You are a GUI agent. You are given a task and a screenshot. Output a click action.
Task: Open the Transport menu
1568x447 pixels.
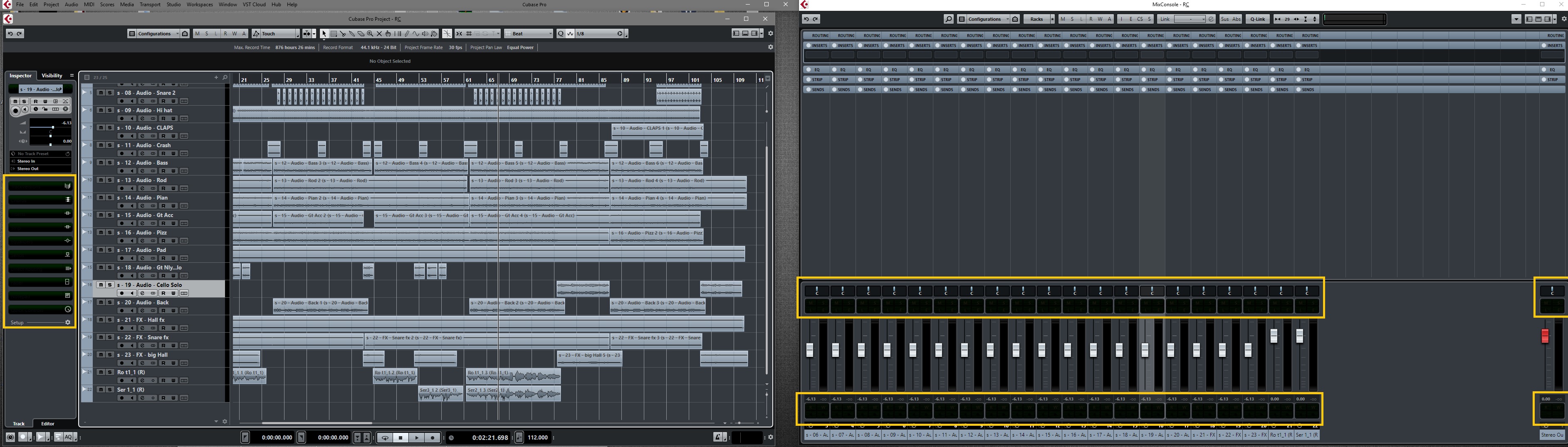point(150,4)
